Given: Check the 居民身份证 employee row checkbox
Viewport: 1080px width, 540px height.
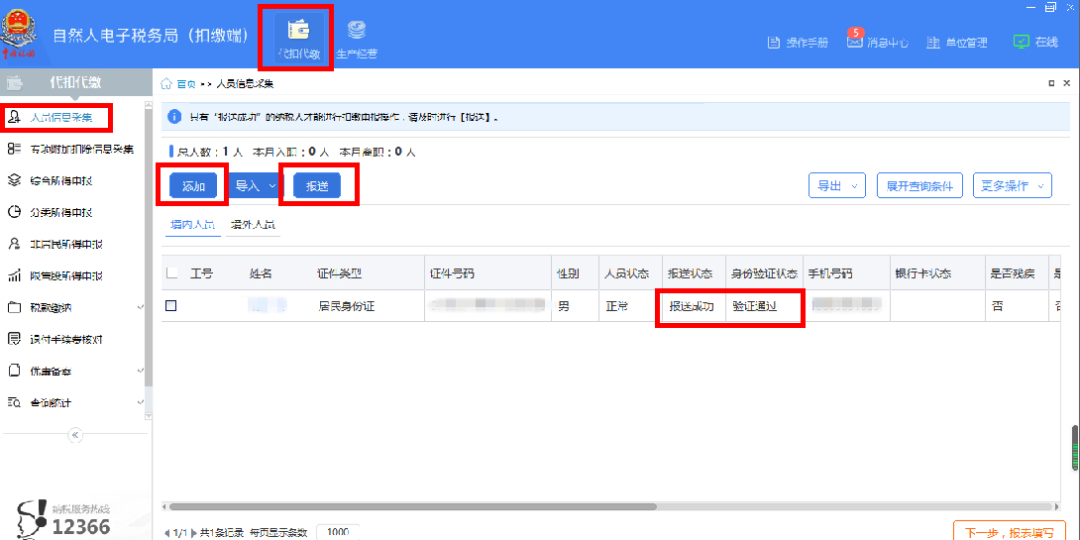Looking at the screenshot, I should coord(171,307).
